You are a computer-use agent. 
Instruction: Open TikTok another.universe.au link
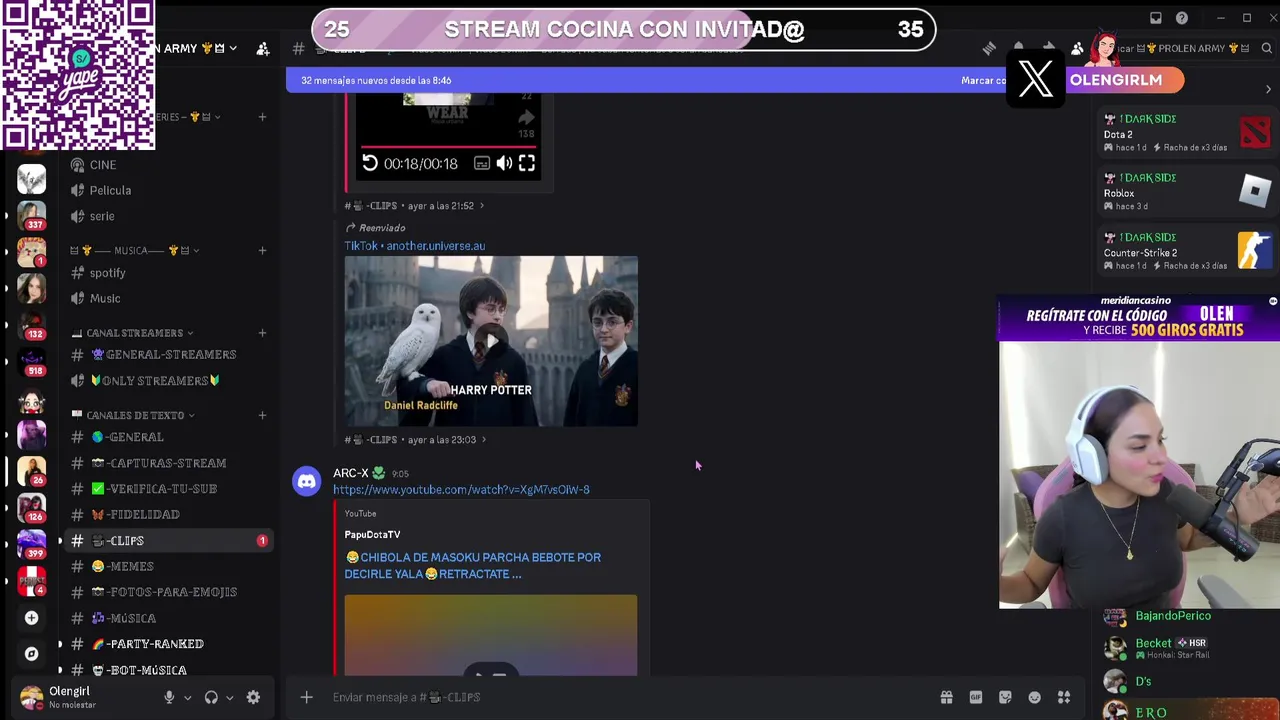[x=415, y=246]
